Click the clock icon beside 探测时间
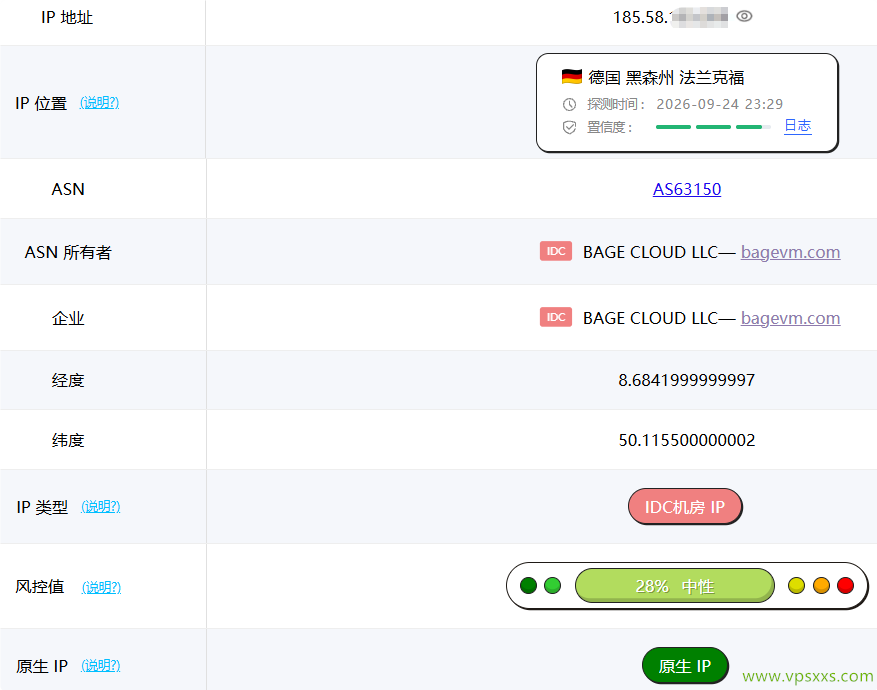 (569, 104)
